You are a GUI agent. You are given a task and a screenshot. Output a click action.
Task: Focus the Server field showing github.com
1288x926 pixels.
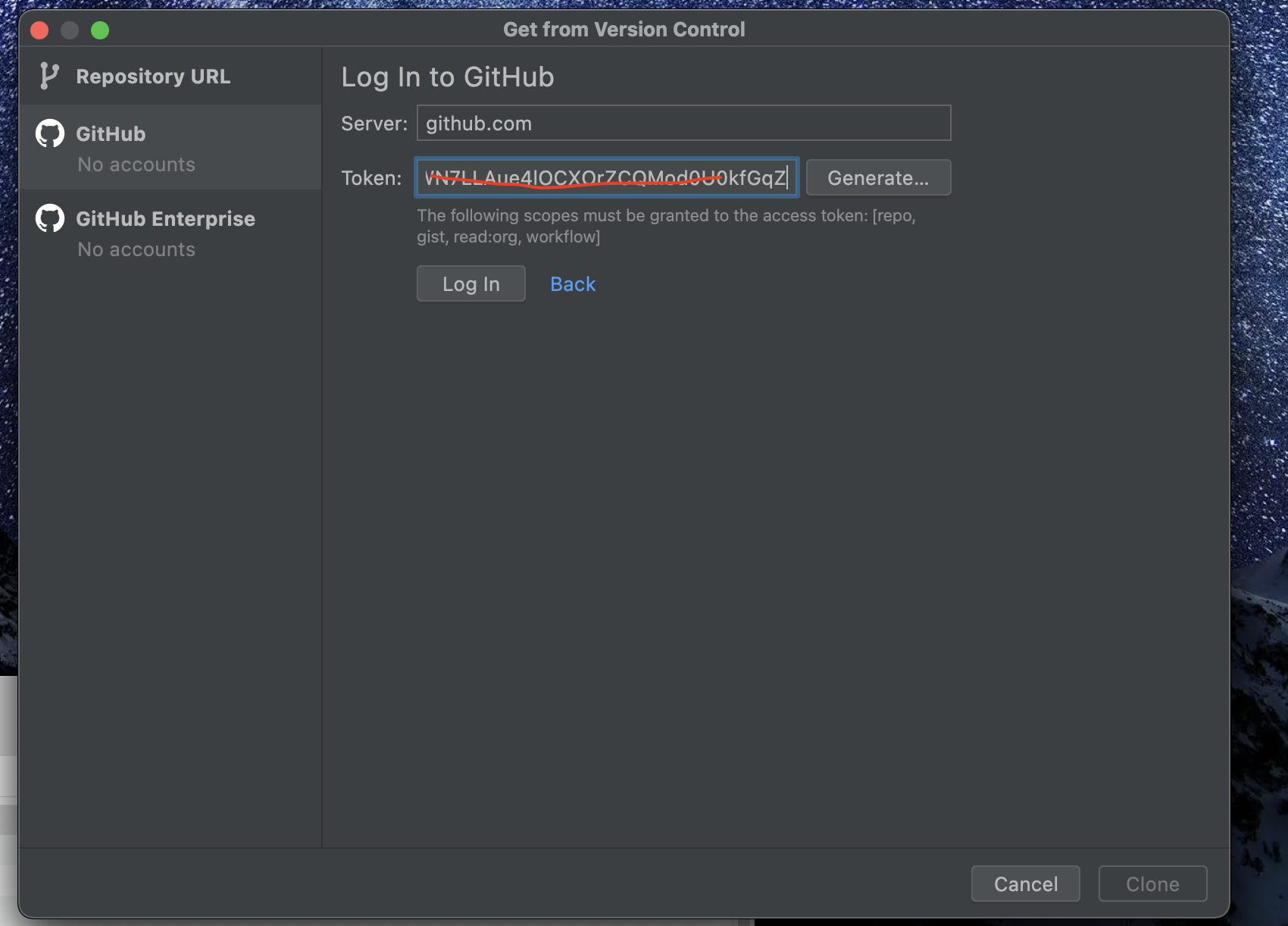[683, 123]
